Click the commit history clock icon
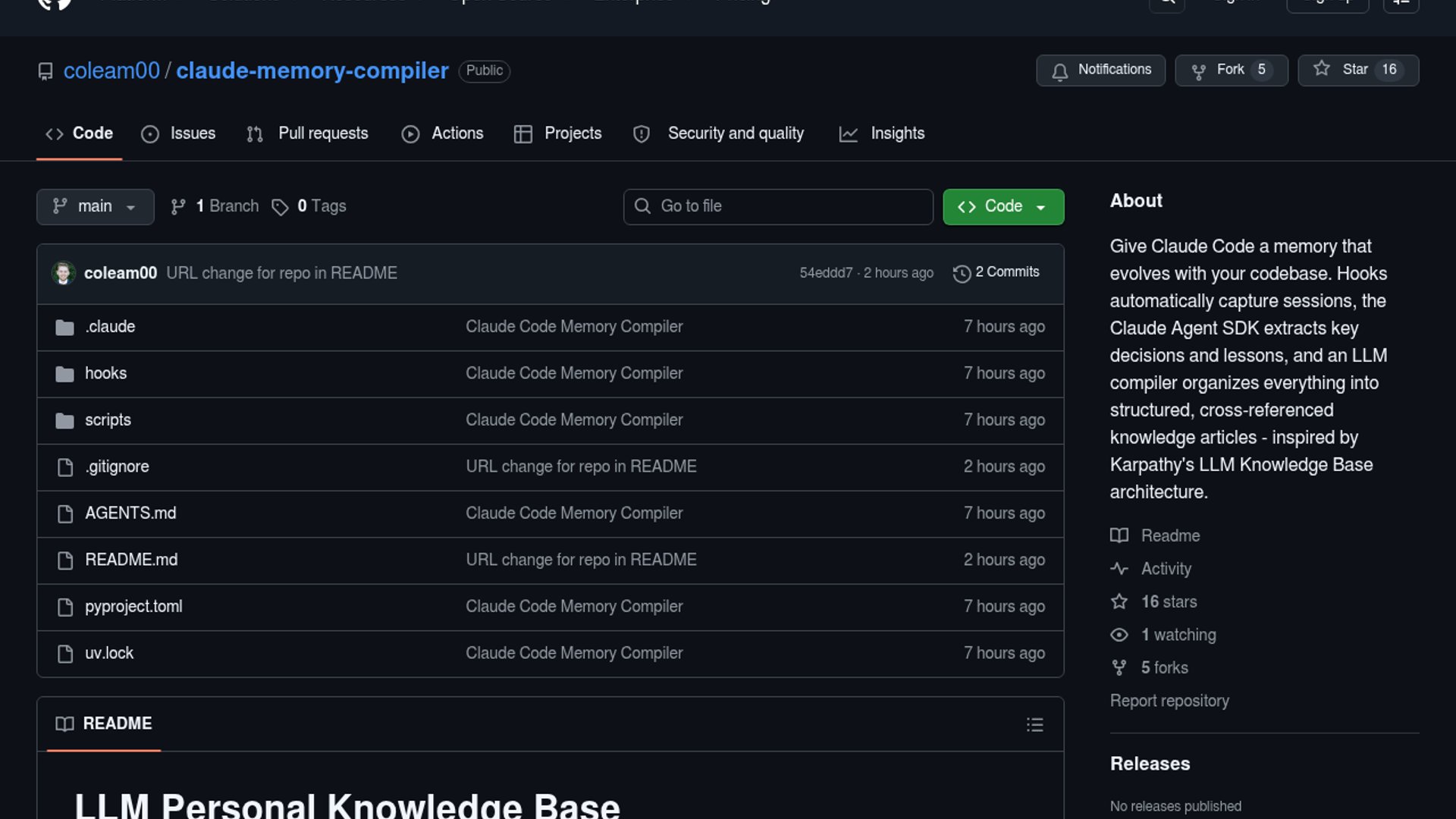Viewport: 1456px width, 819px height. click(962, 274)
